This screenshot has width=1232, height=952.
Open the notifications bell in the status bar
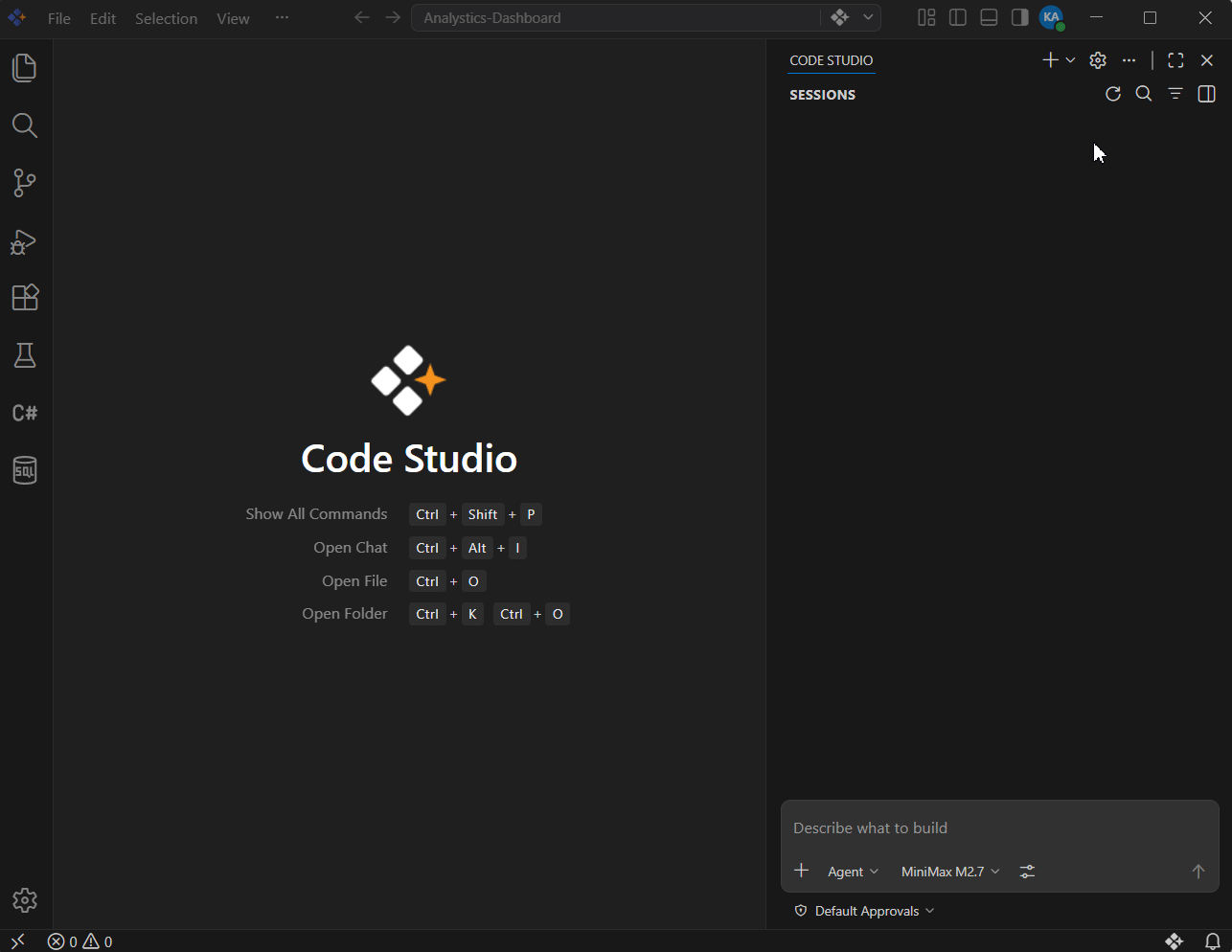coord(1213,941)
